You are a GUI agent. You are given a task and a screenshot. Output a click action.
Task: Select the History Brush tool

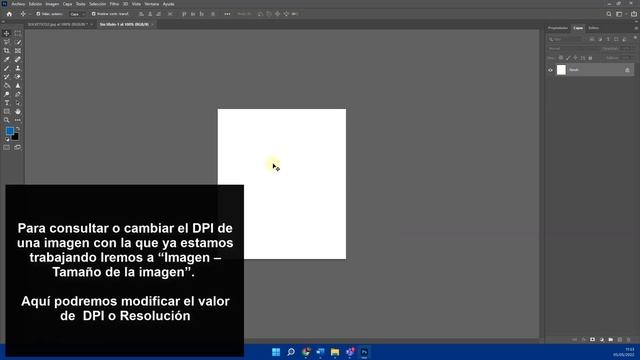coord(7,77)
